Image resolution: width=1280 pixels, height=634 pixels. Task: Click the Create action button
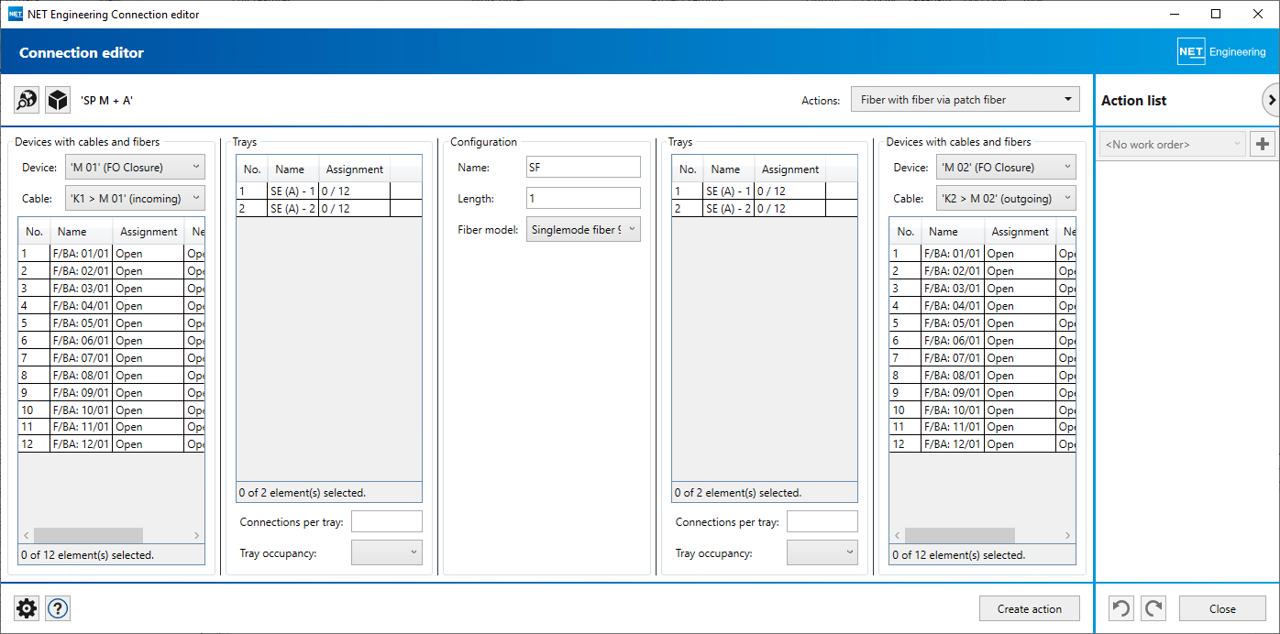[1030, 609]
